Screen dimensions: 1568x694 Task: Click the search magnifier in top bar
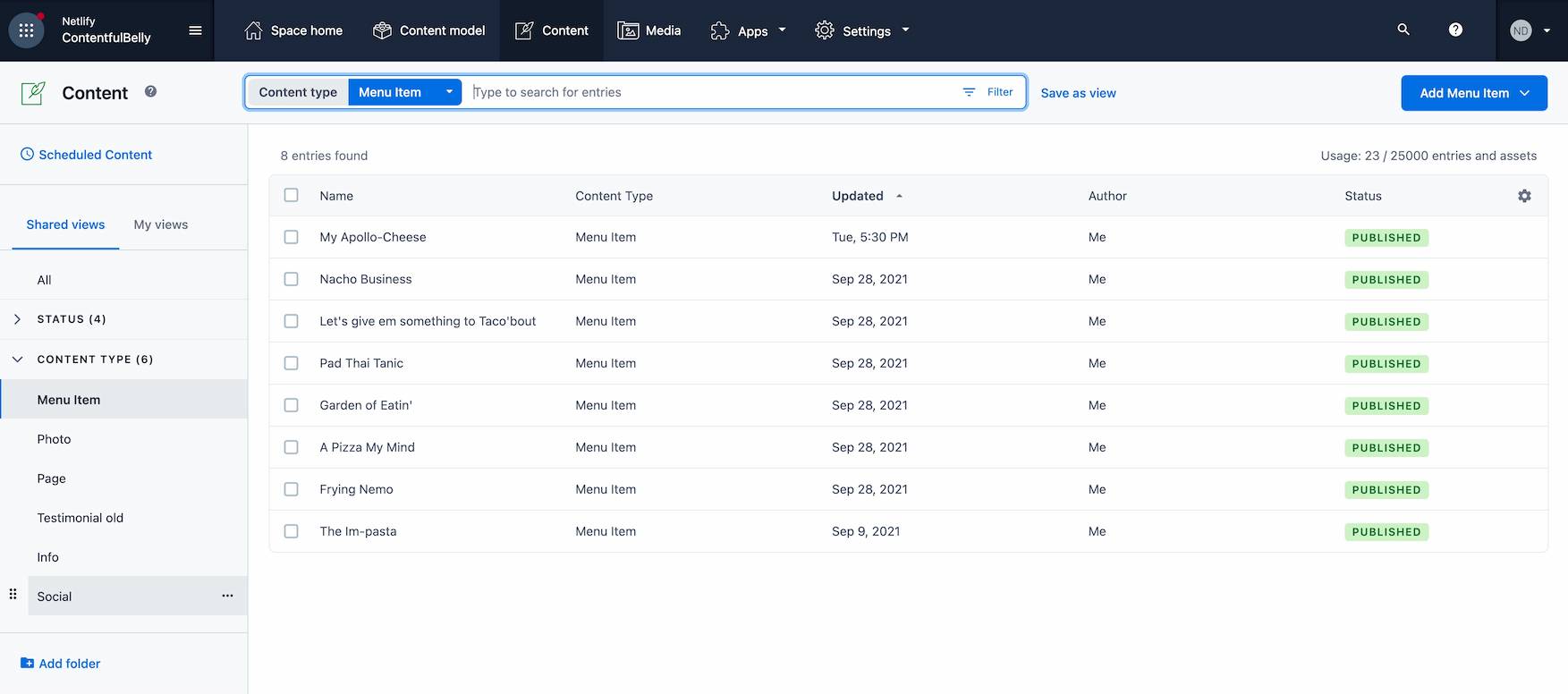[x=1403, y=30]
